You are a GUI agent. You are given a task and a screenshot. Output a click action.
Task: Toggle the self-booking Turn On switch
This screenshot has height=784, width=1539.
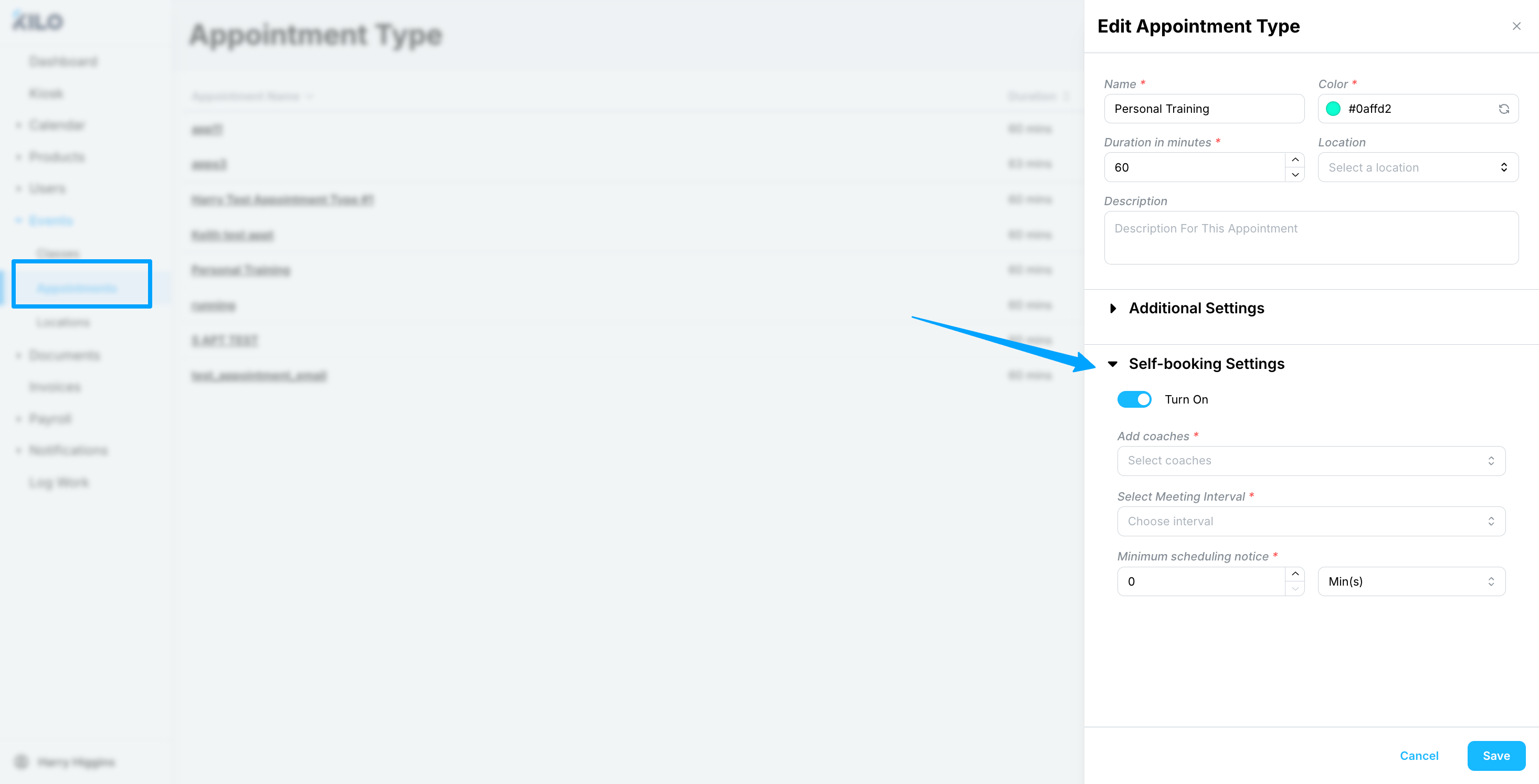click(1133, 399)
